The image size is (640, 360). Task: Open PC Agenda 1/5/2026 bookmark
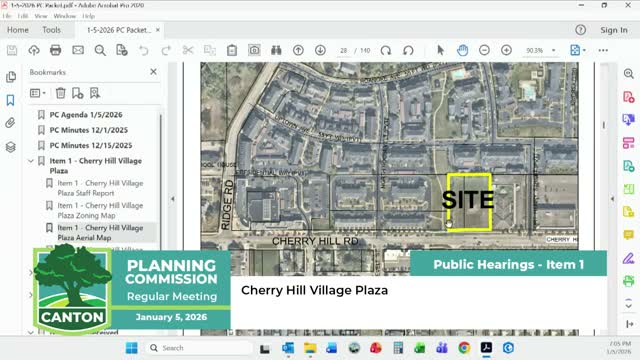tap(86, 115)
